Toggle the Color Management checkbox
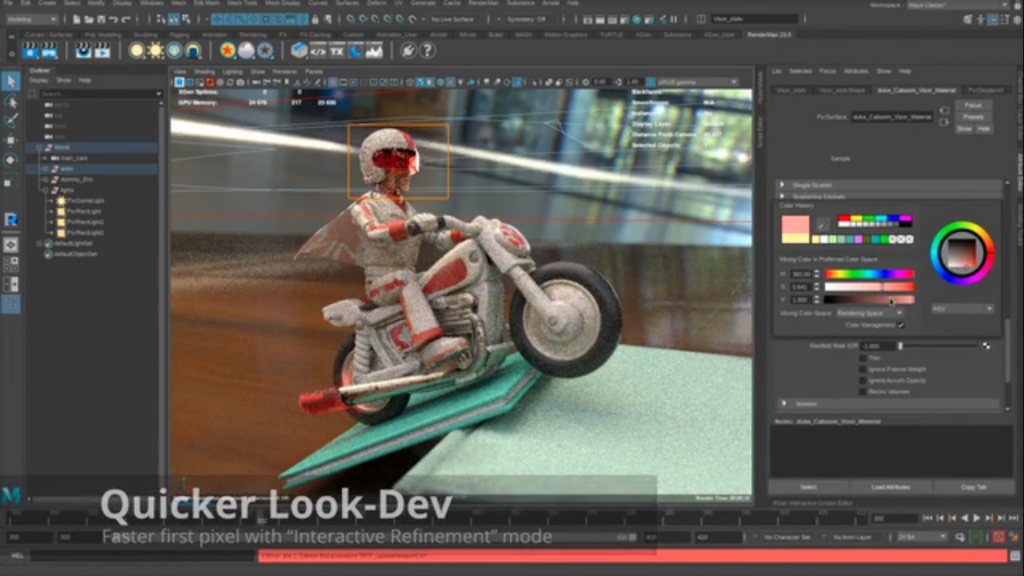The height and width of the screenshot is (576, 1024). coord(901,325)
